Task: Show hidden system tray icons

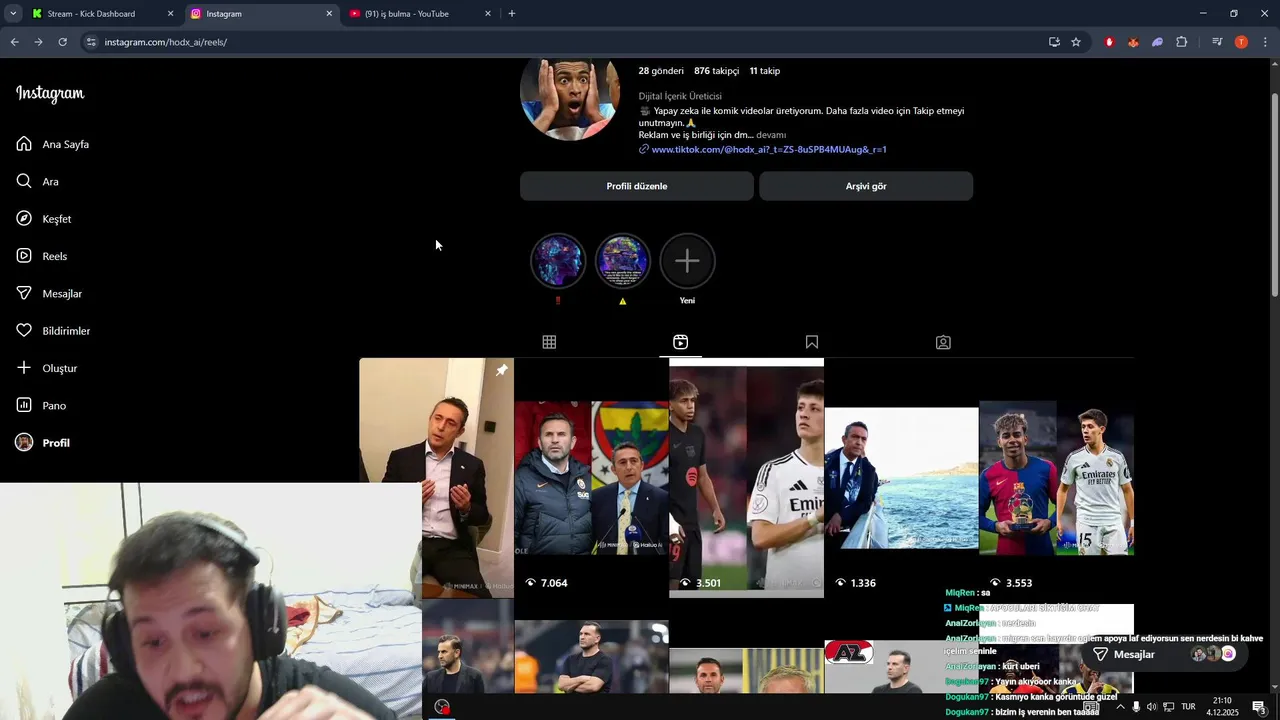Action: [x=1120, y=707]
